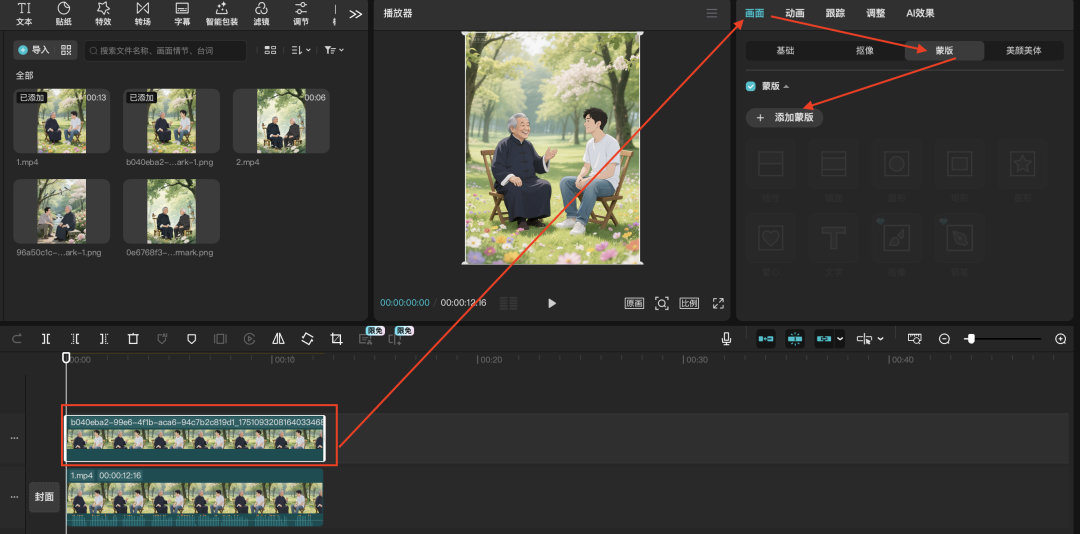
Task: Open the media filter dropdown
Action: (334, 50)
